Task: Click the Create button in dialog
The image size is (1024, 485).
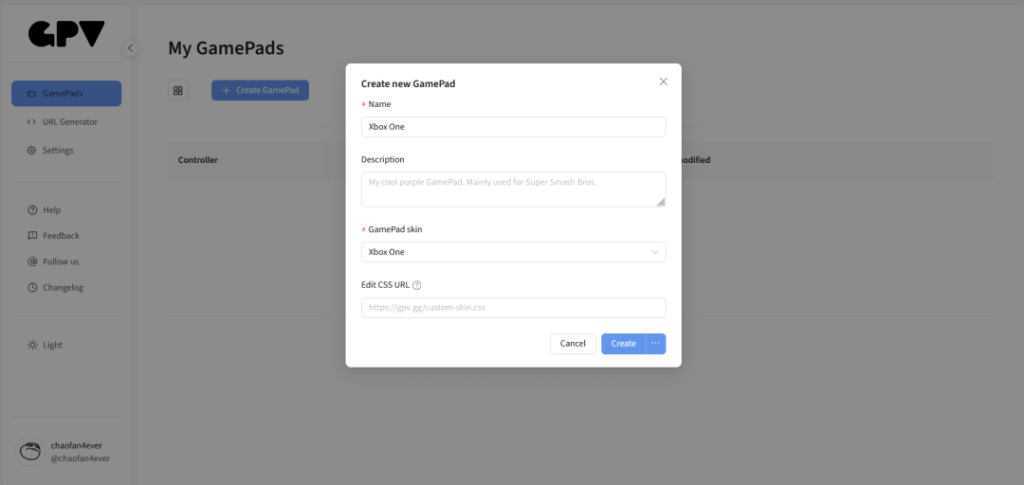Action: (x=623, y=343)
